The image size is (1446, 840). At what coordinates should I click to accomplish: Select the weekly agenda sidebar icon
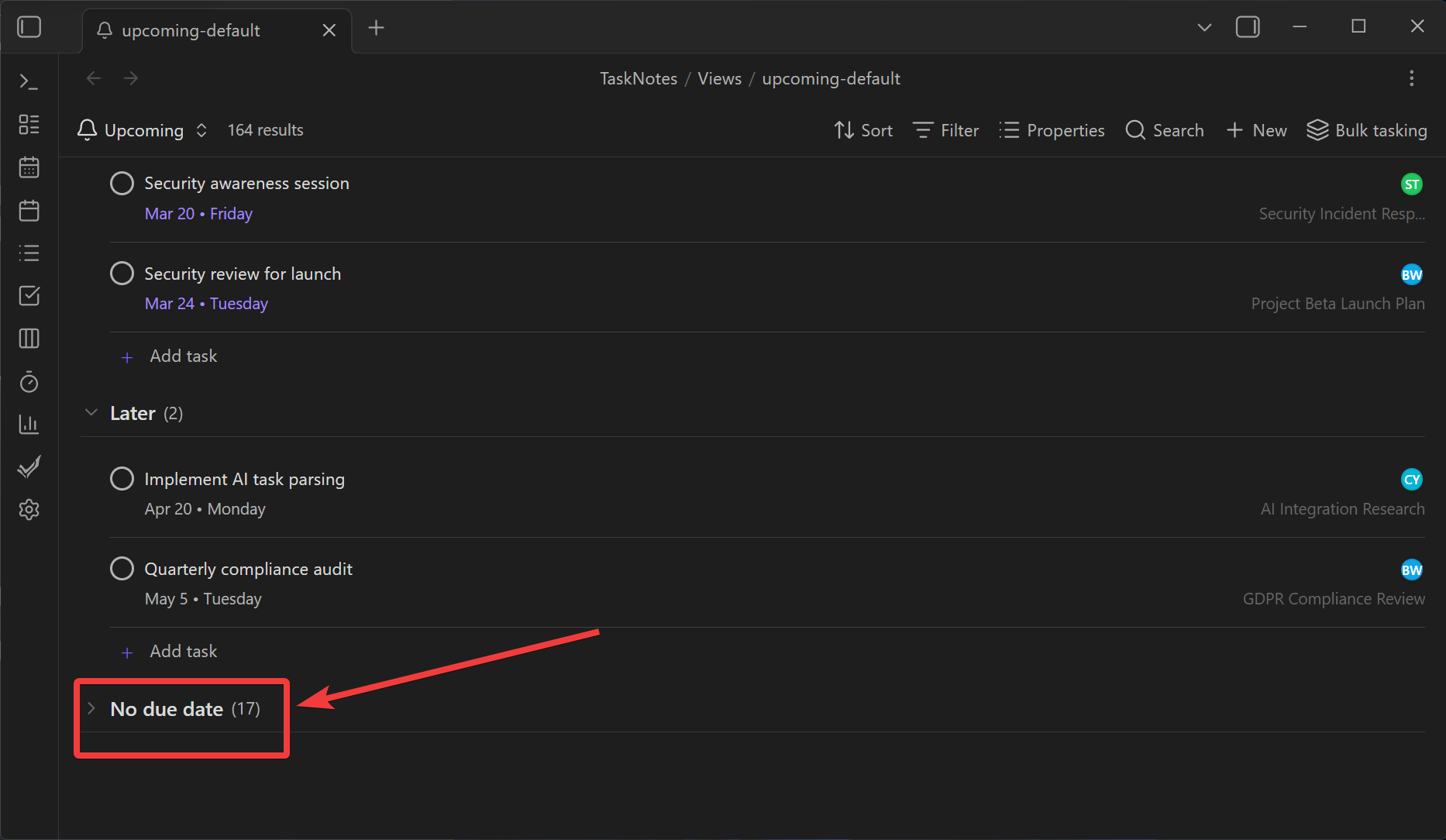coord(29,210)
